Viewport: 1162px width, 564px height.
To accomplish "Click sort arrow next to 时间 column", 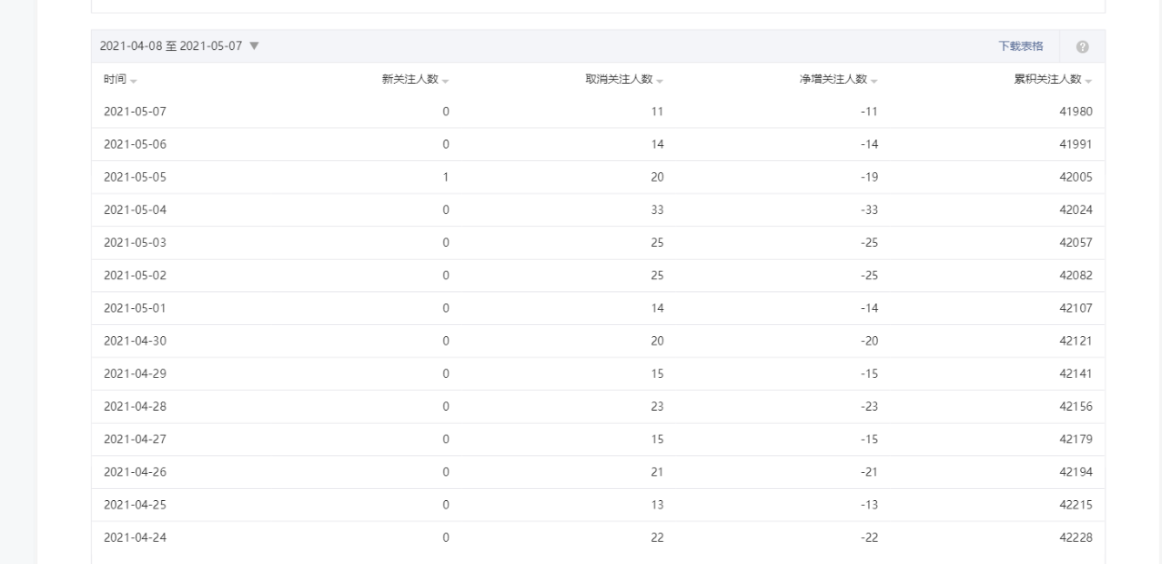I will pyautogui.click(x=133, y=81).
